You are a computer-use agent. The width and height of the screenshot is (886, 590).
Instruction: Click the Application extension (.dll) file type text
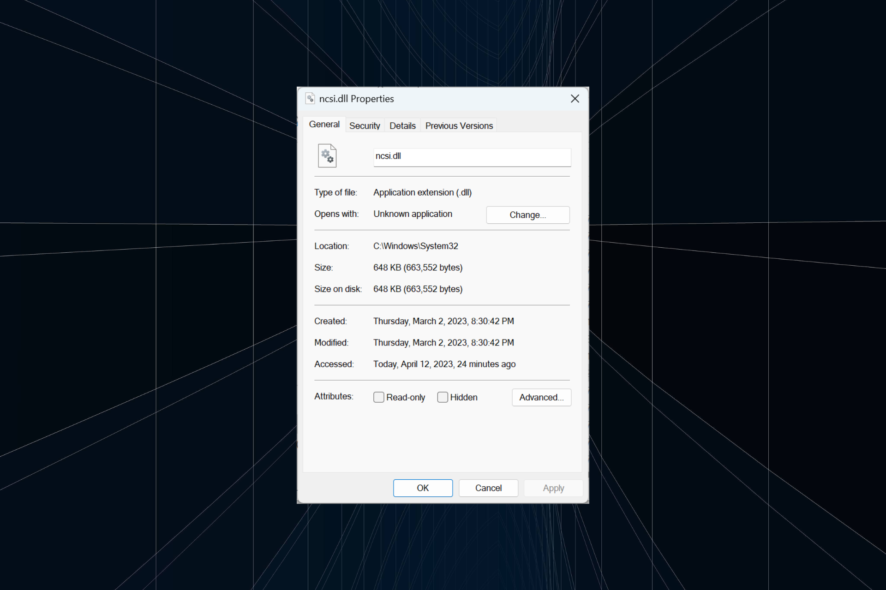(x=422, y=192)
